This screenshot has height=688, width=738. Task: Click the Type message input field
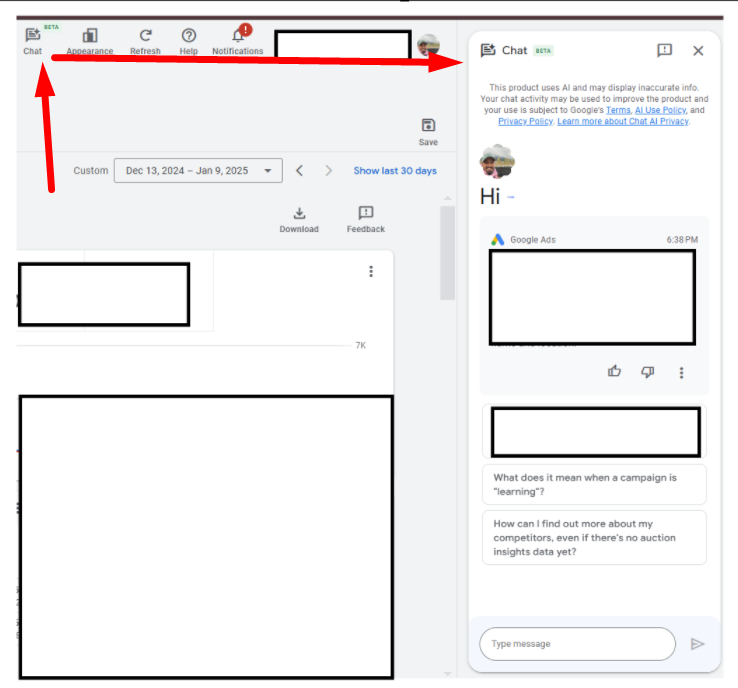[x=577, y=644]
